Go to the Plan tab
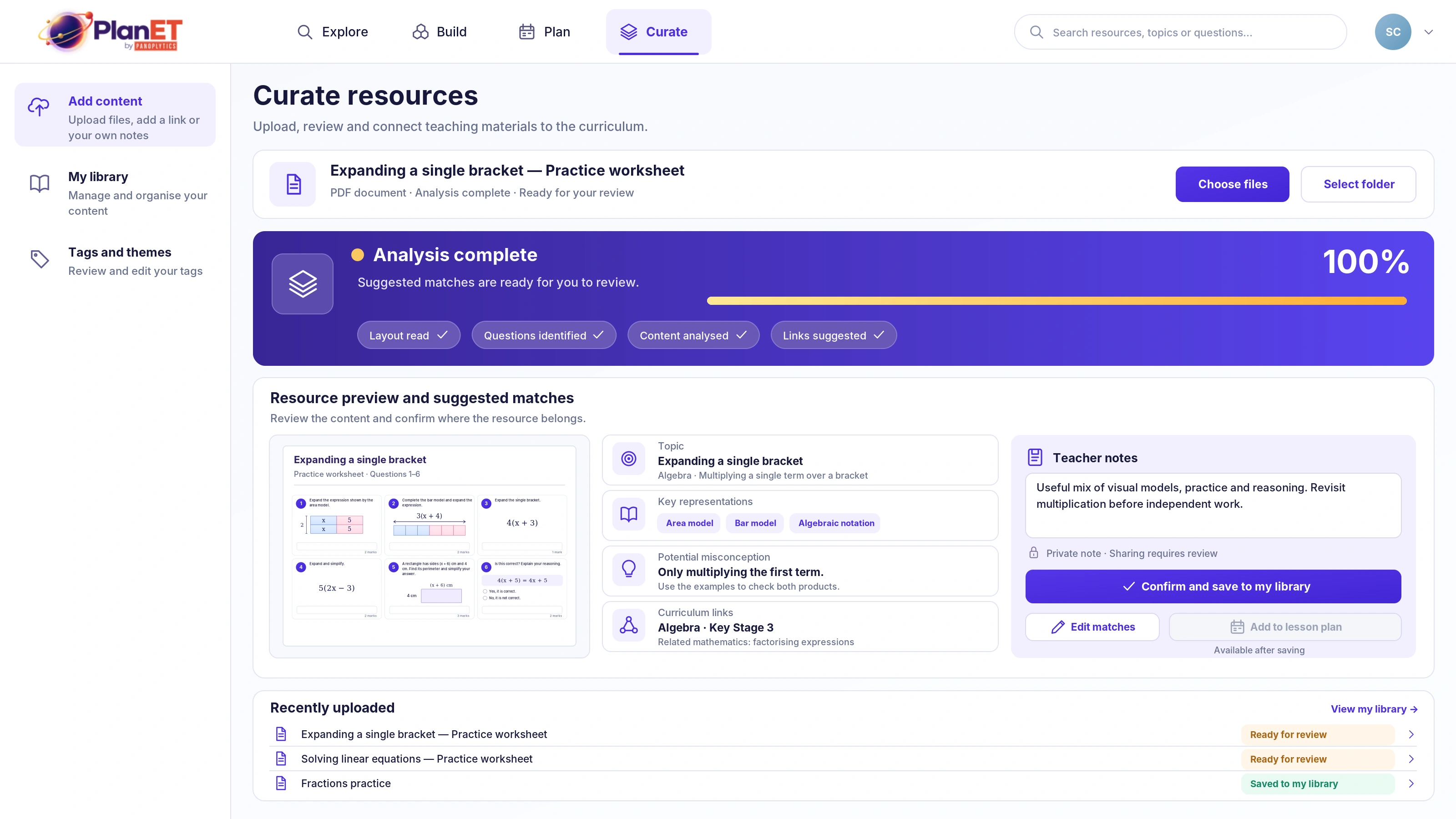Viewport: 1456px width, 819px height. [544, 32]
